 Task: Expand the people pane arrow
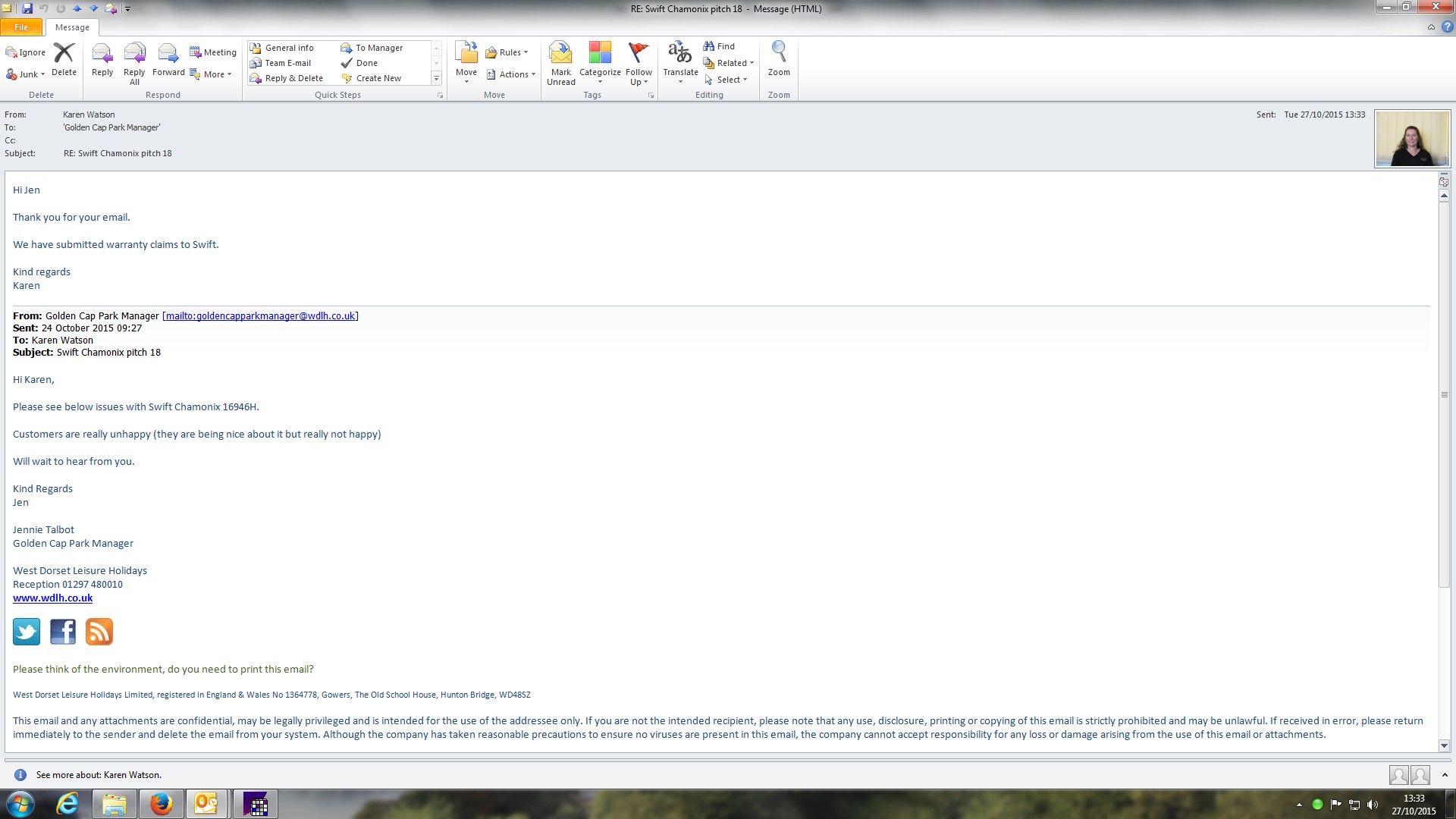(x=1444, y=775)
